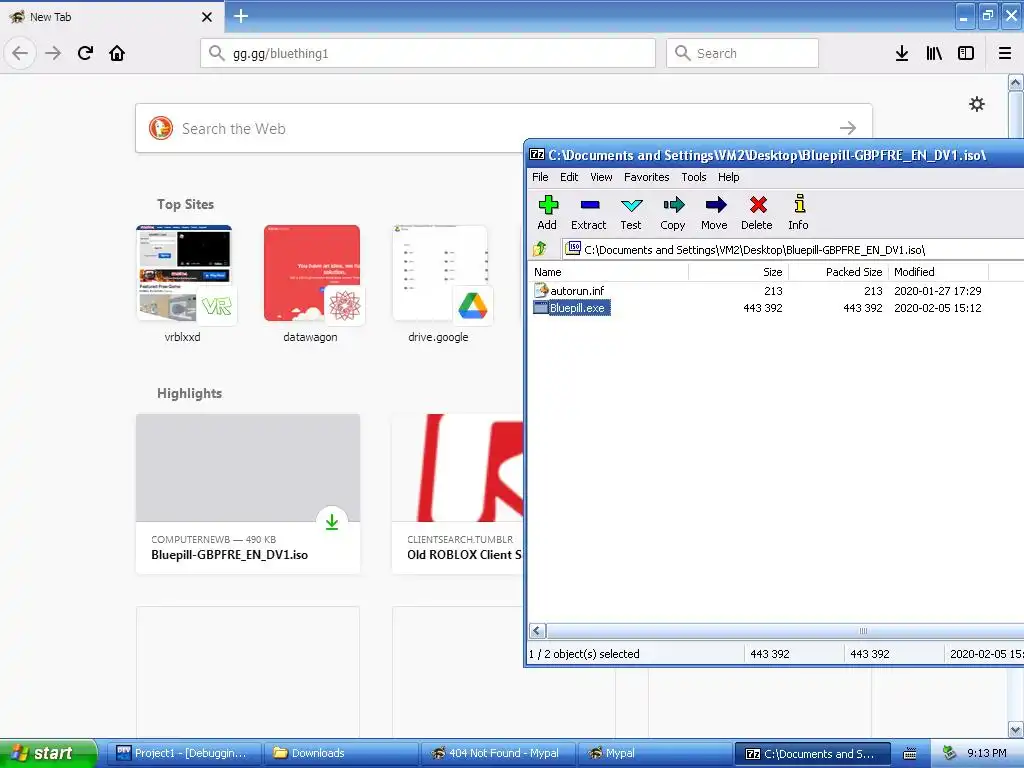Click the browser vertical scrollbar up arrow
This screenshot has width=1024, height=768.
coord(1015,82)
